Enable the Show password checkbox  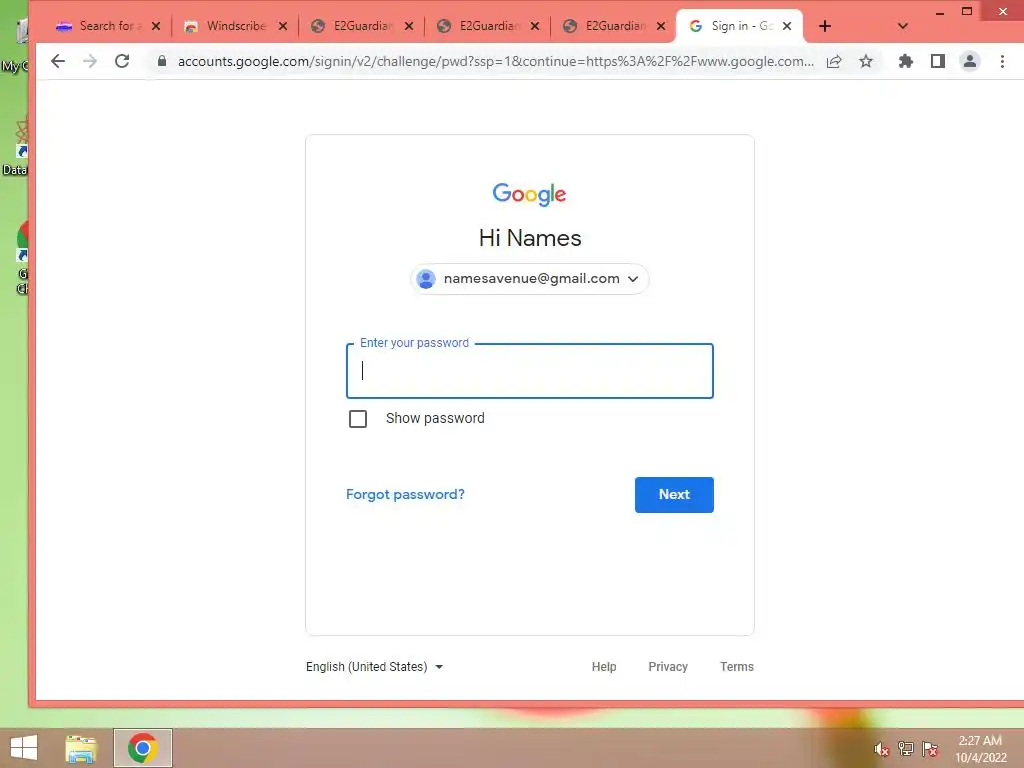pos(358,419)
